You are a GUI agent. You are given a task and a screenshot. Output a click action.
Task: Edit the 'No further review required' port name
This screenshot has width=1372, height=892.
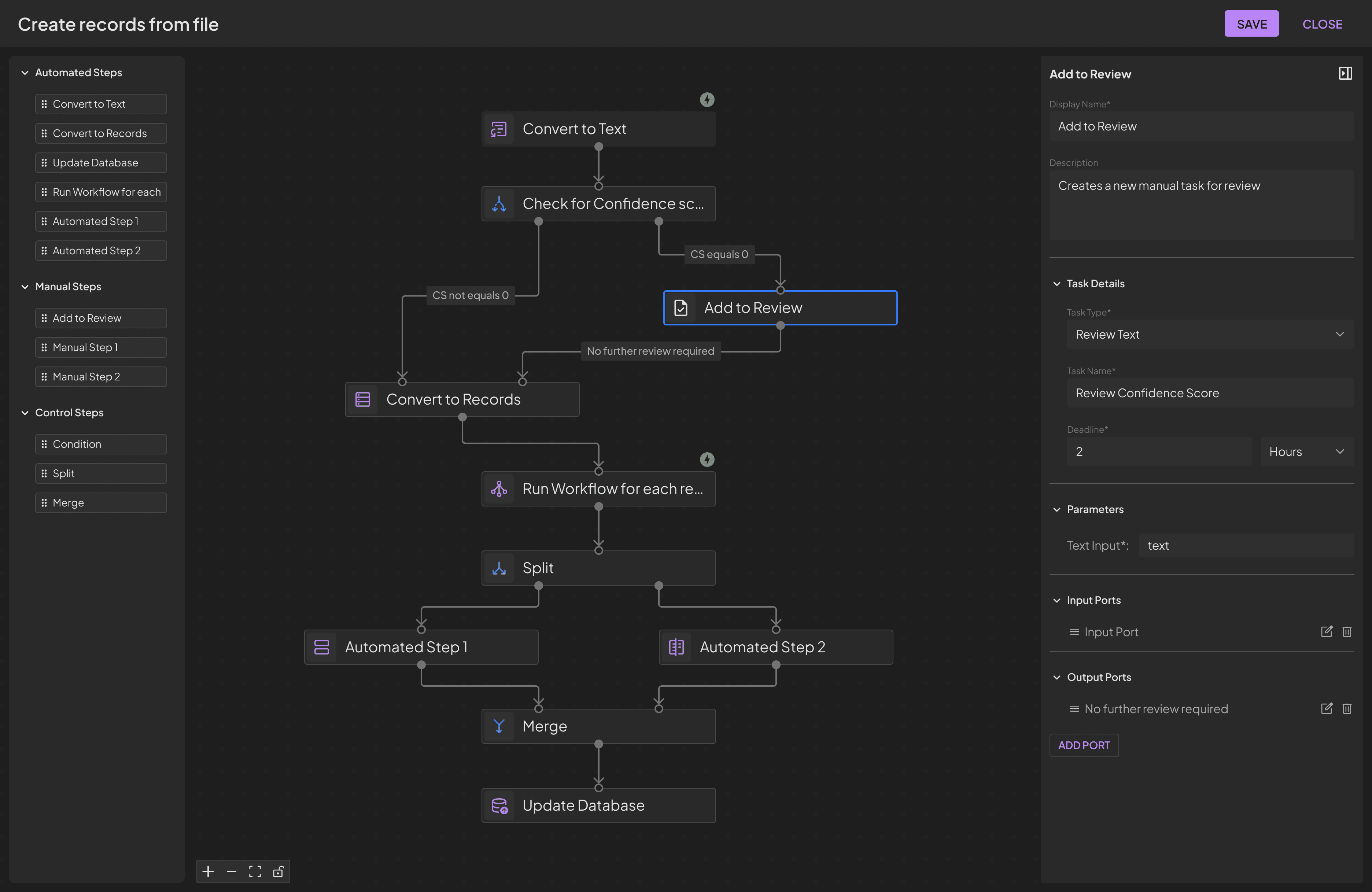pos(1327,709)
